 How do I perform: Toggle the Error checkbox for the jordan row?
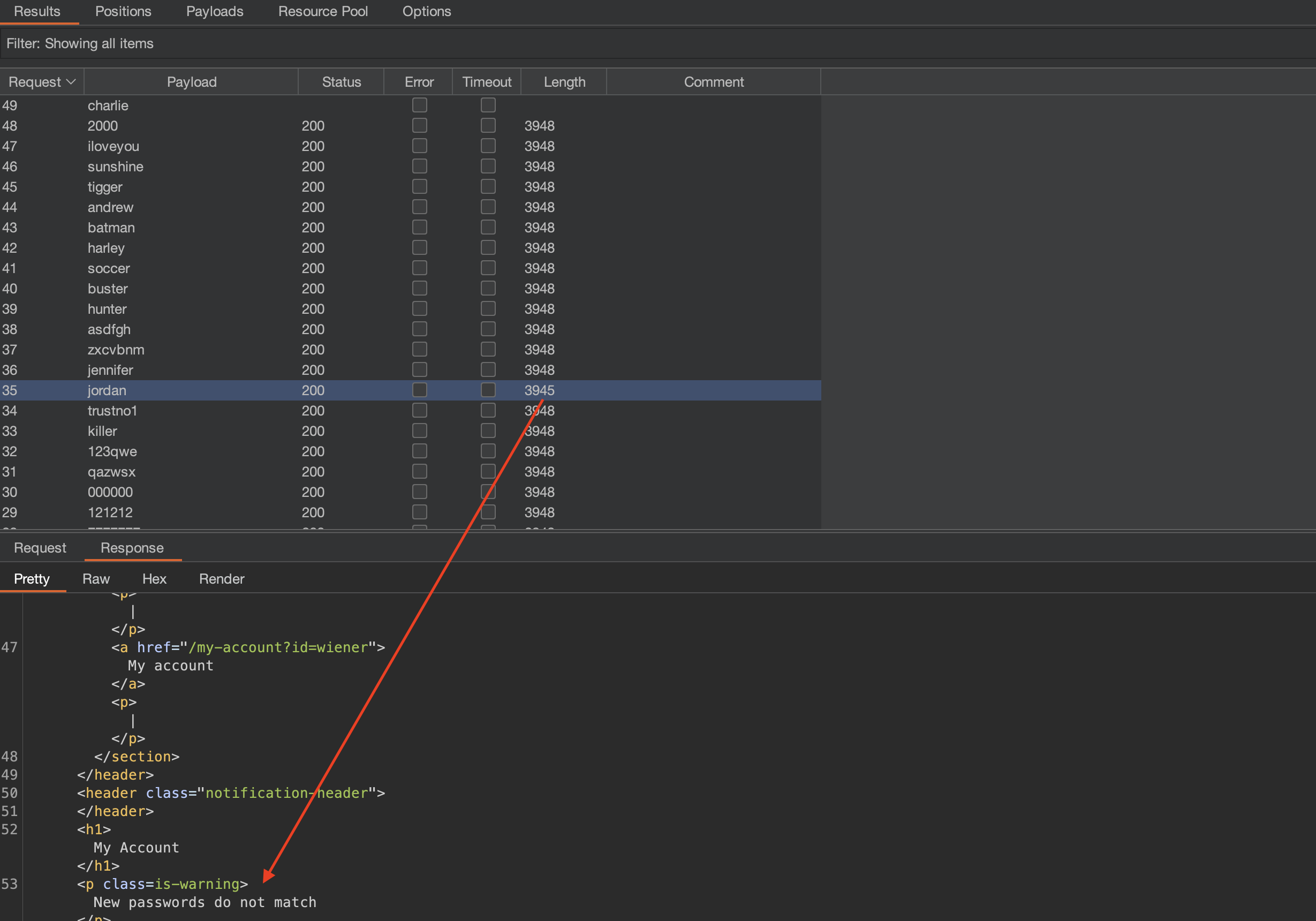click(x=420, y=390)
